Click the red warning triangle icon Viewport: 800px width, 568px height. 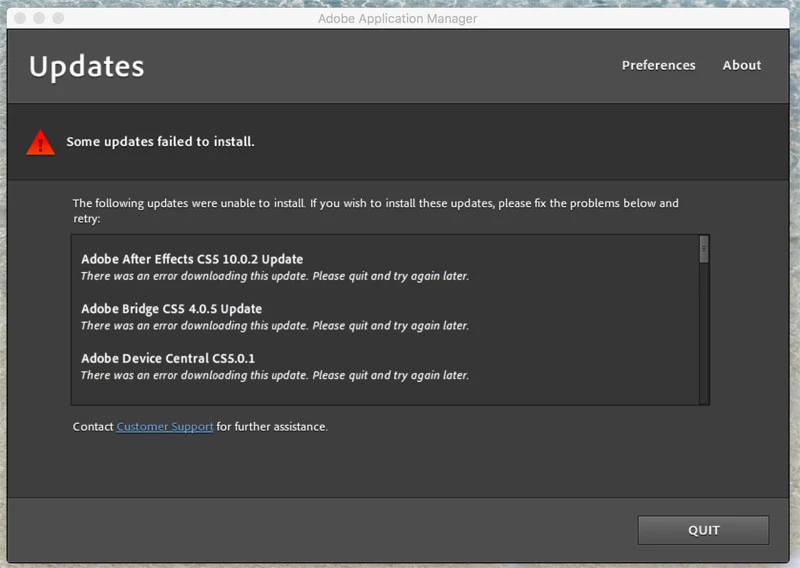pos(40,142)
